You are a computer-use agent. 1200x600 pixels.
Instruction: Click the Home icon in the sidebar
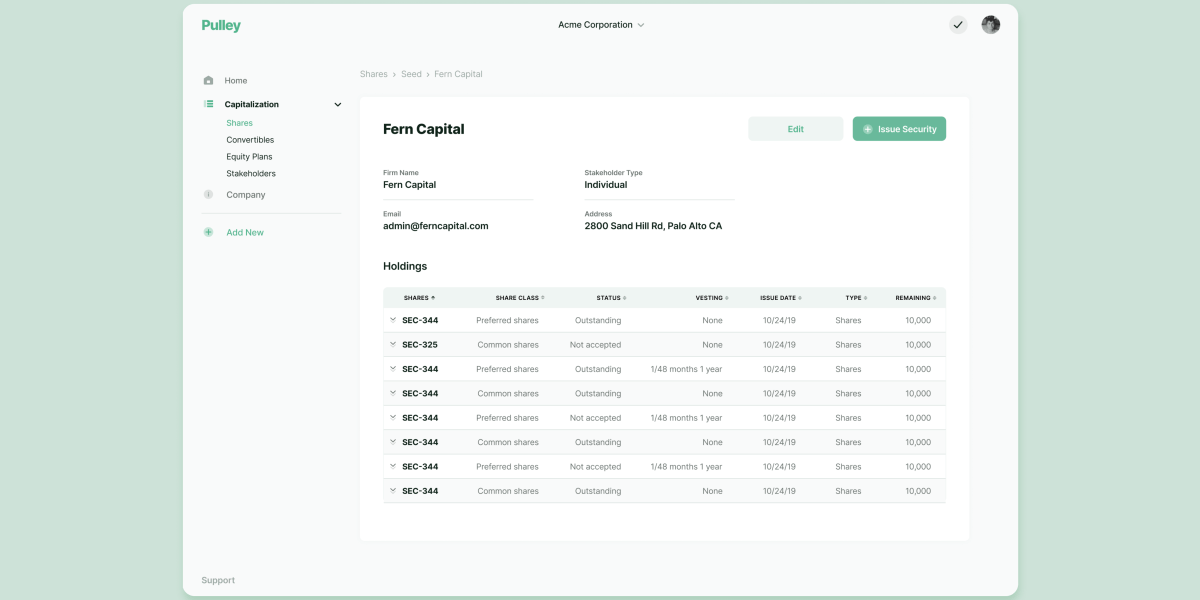[x=208, y=80]
